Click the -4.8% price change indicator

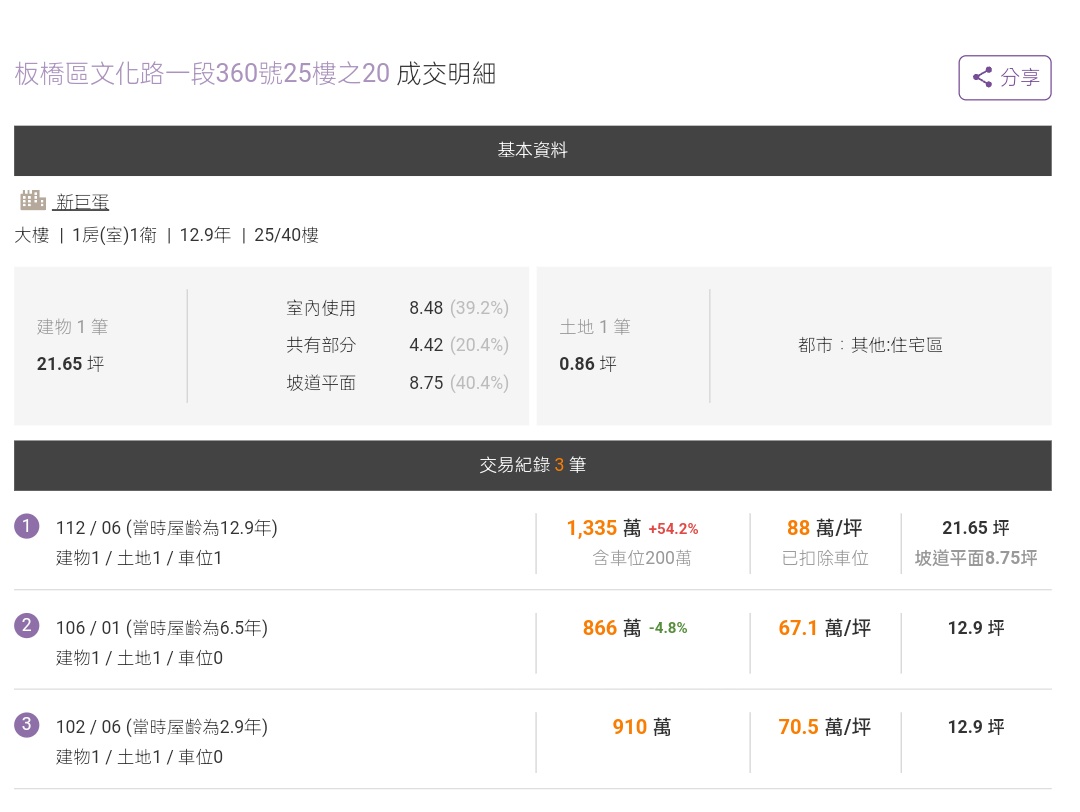[667, 628]
